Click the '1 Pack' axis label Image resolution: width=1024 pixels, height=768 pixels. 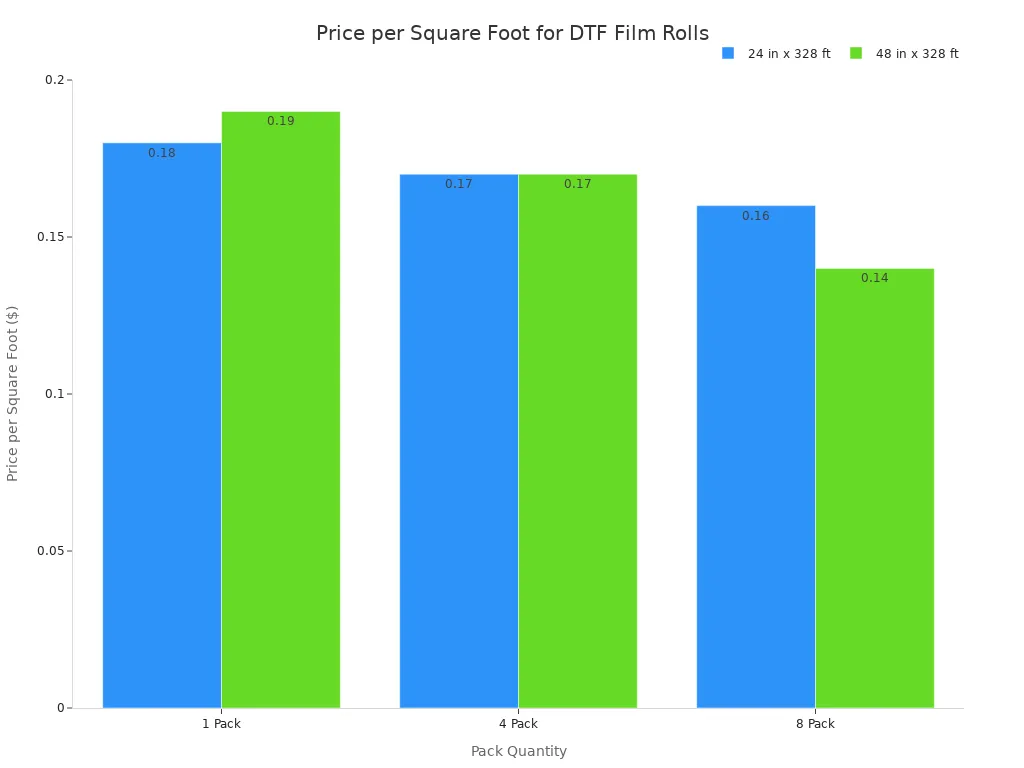coord(221,724)
